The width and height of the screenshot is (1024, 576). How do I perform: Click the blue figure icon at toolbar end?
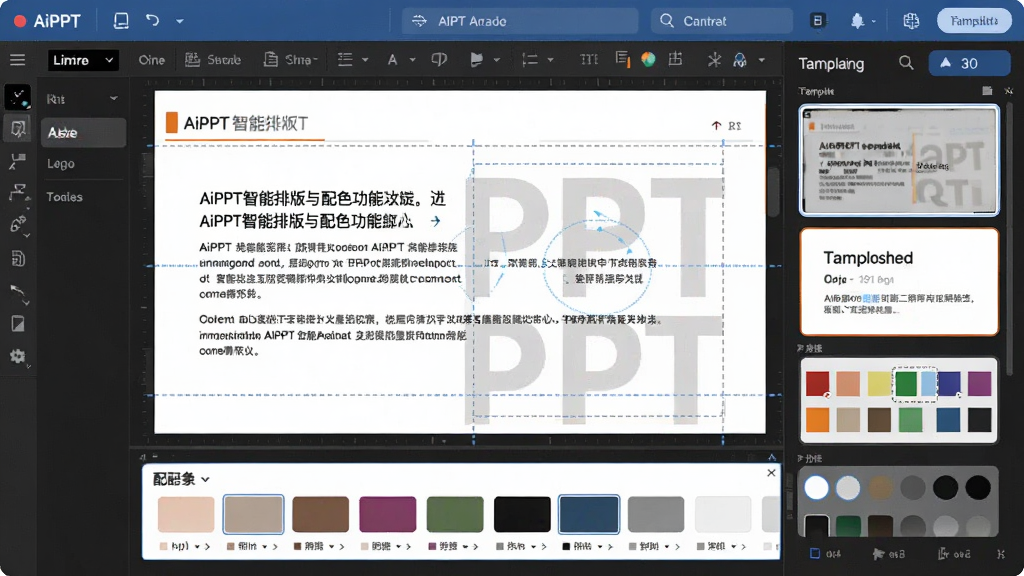(x=739, y=60)
